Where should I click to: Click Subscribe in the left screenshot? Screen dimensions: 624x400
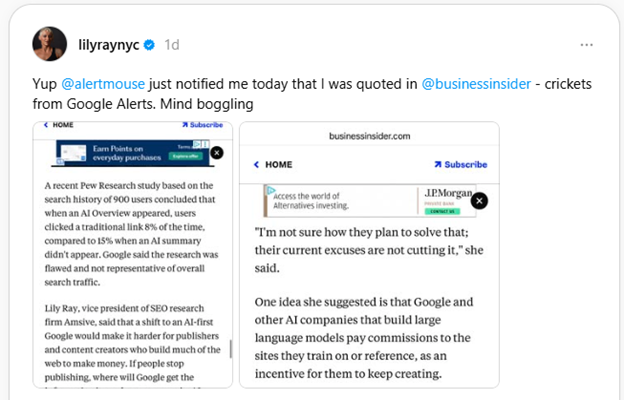click(201, 125)
